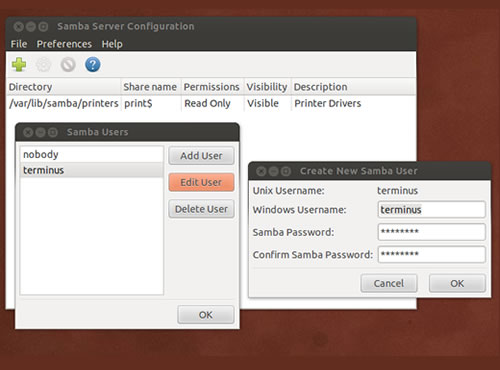This screenshot has height=370, width=500.
Task: Click the Samba Password field
Action: (x=432, y=232)
